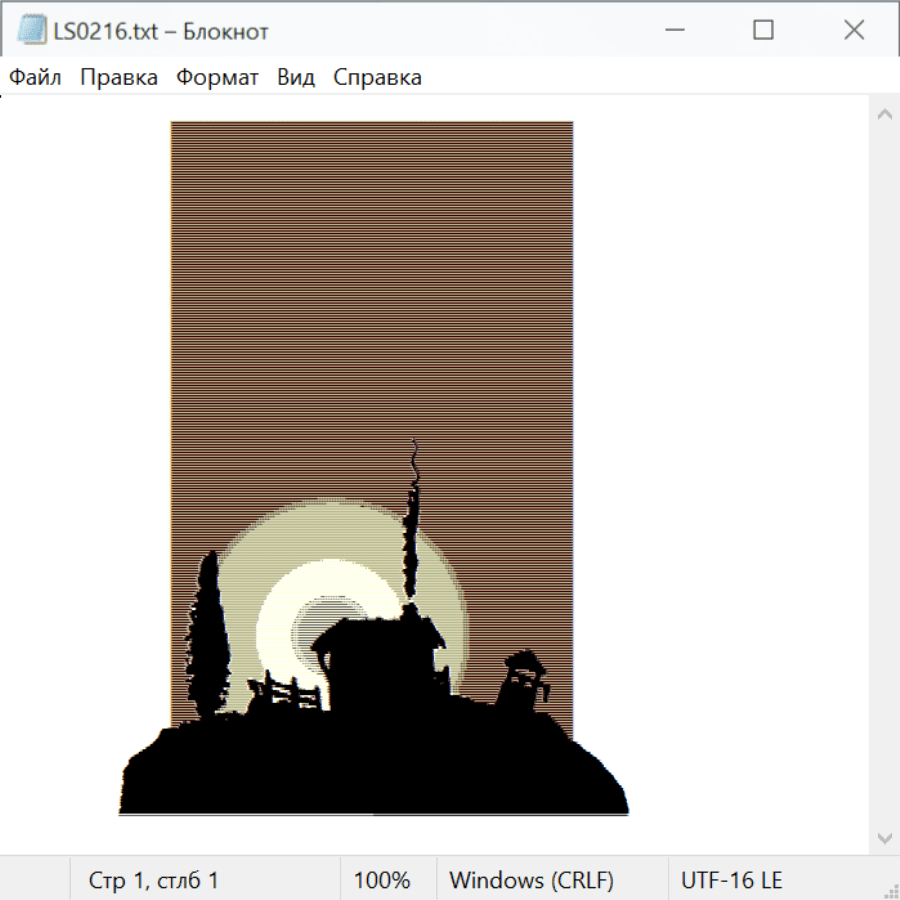This screenshot has width=900, height=900.
Task: Open the Правка menu
Action: pyautogui.click(x=119, y=78)
